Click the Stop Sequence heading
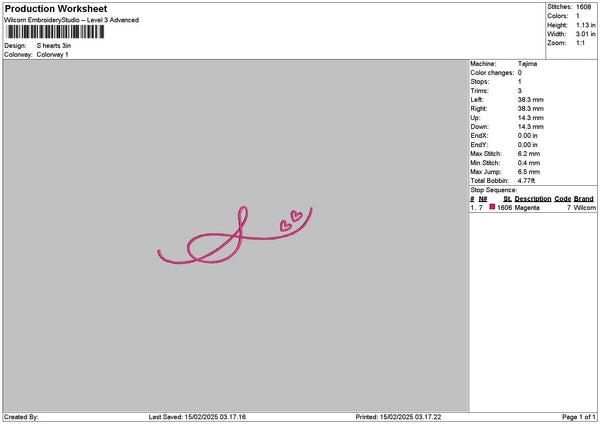The width and height of the screenshot is (600, 424). pos(494,190)
